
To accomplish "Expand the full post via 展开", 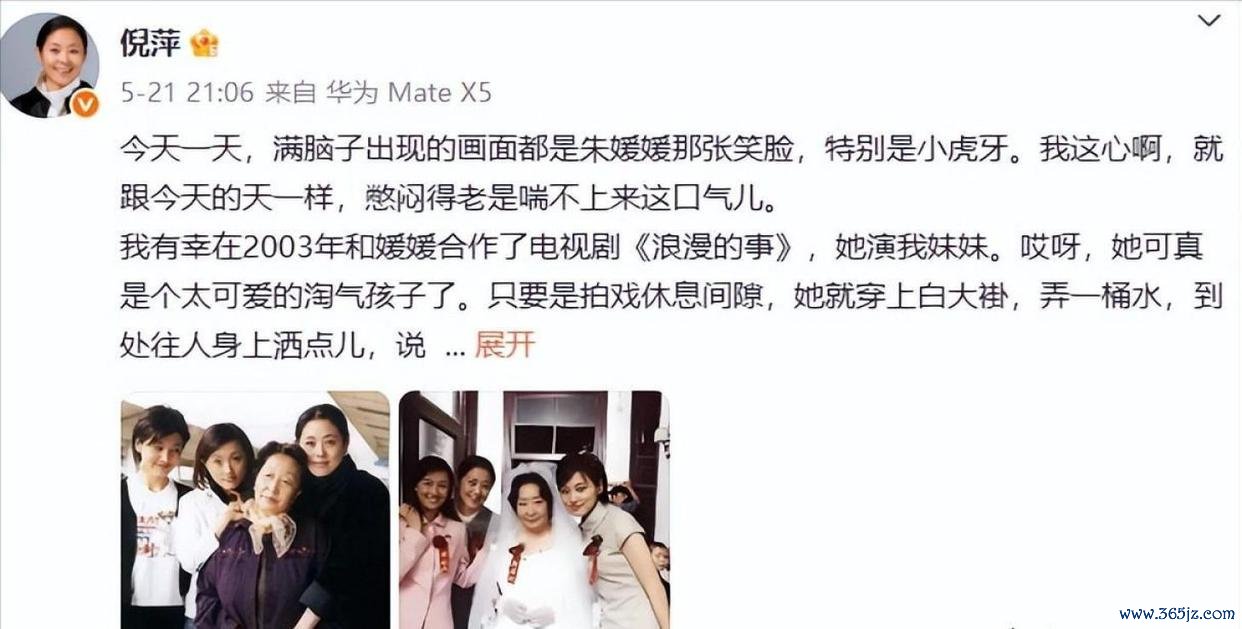I will [x=505, y=345].
